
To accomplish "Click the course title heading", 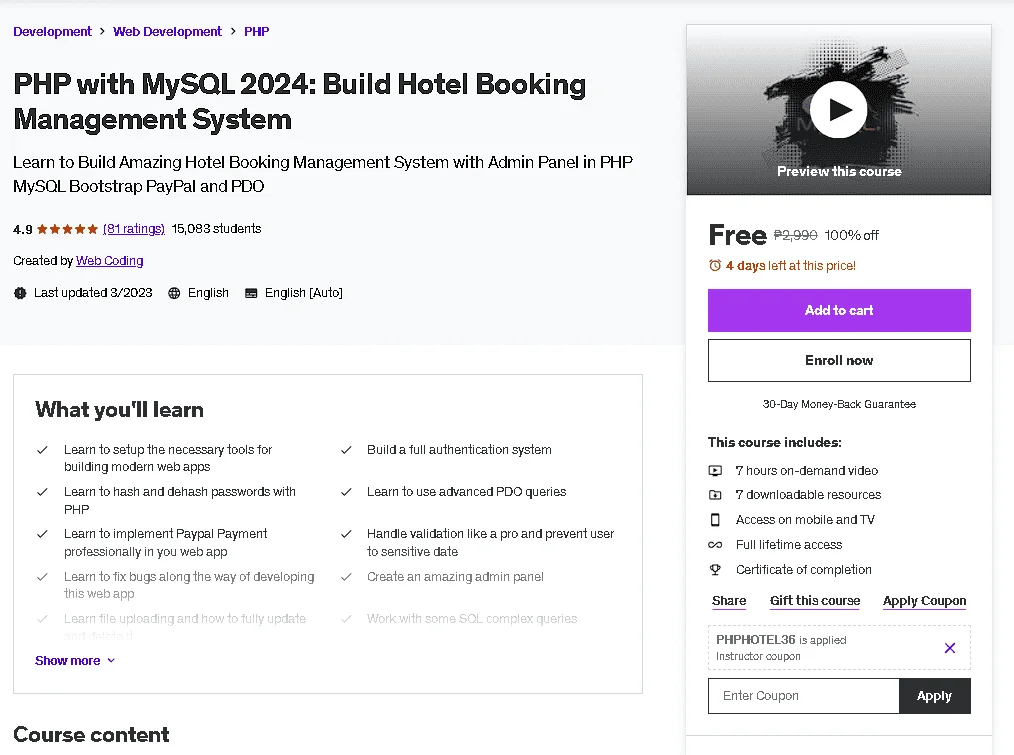I will 299,102.
